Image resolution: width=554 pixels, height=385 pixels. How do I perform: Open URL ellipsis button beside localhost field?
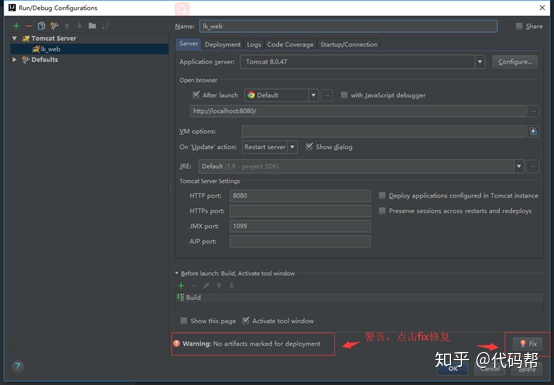pyautogui.click(x=533, y=111)
